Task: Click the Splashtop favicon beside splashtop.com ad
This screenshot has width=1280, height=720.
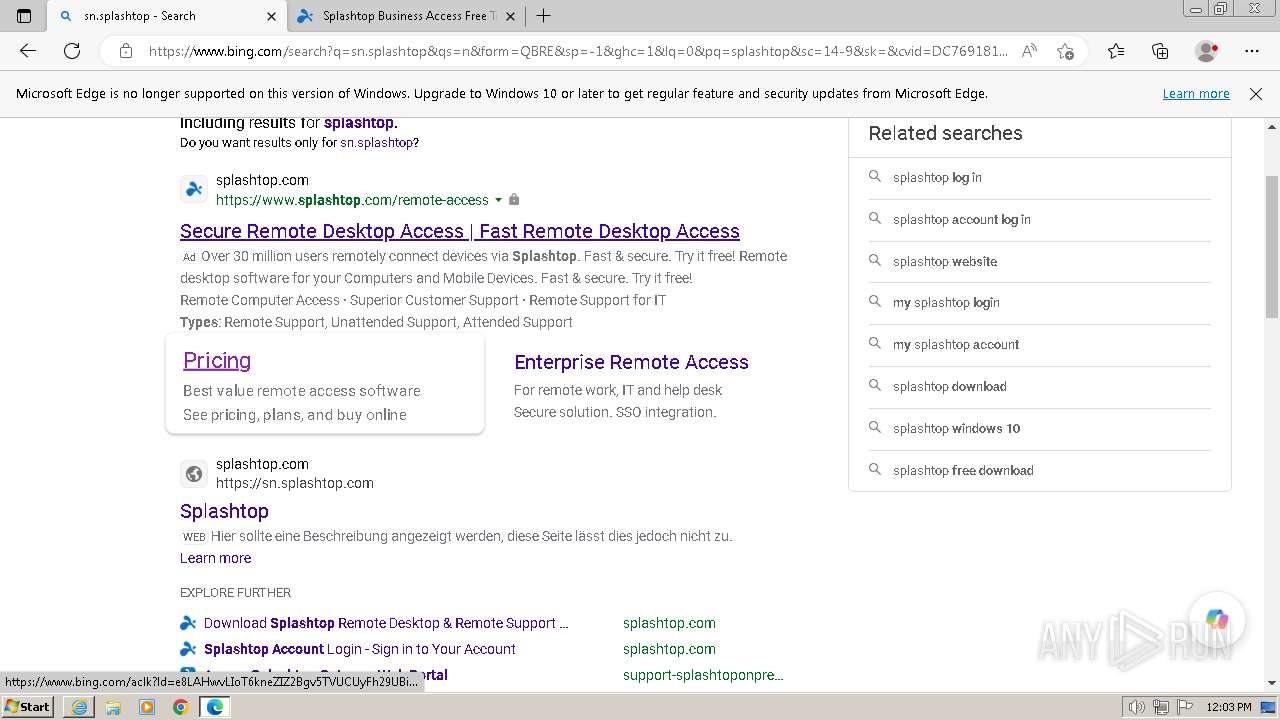Action: (194, 190)
